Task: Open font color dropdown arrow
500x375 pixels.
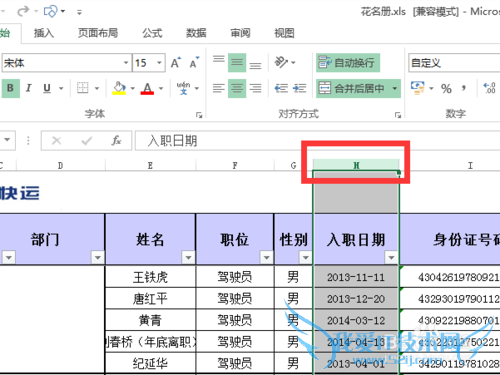Action: [161, 88]
